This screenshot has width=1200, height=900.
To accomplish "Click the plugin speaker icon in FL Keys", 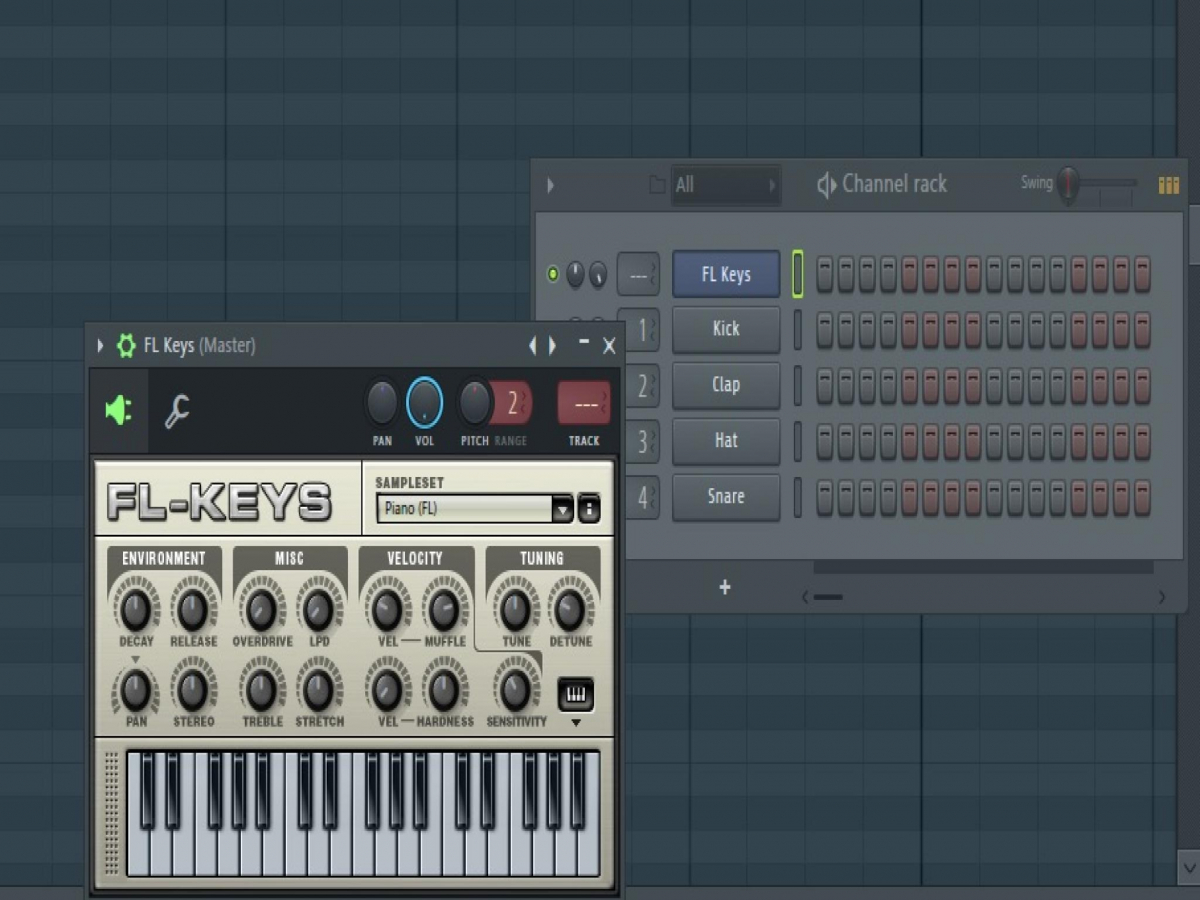I will pos(119,410).
